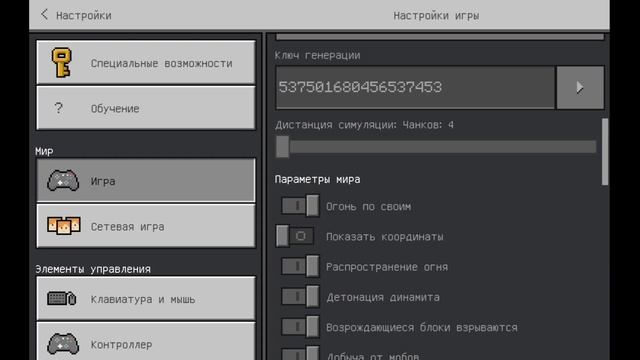Click the arrow button next to the seed field
Screen dimensions: 640x360
coord(580,87)
